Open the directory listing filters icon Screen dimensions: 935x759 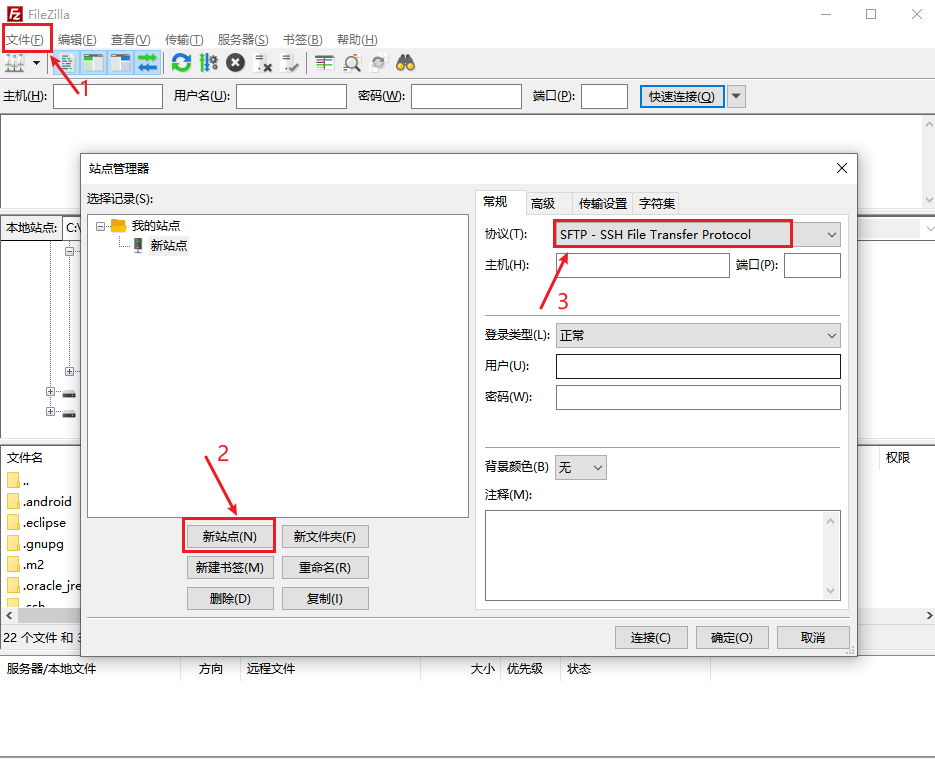tap(324, 63)
